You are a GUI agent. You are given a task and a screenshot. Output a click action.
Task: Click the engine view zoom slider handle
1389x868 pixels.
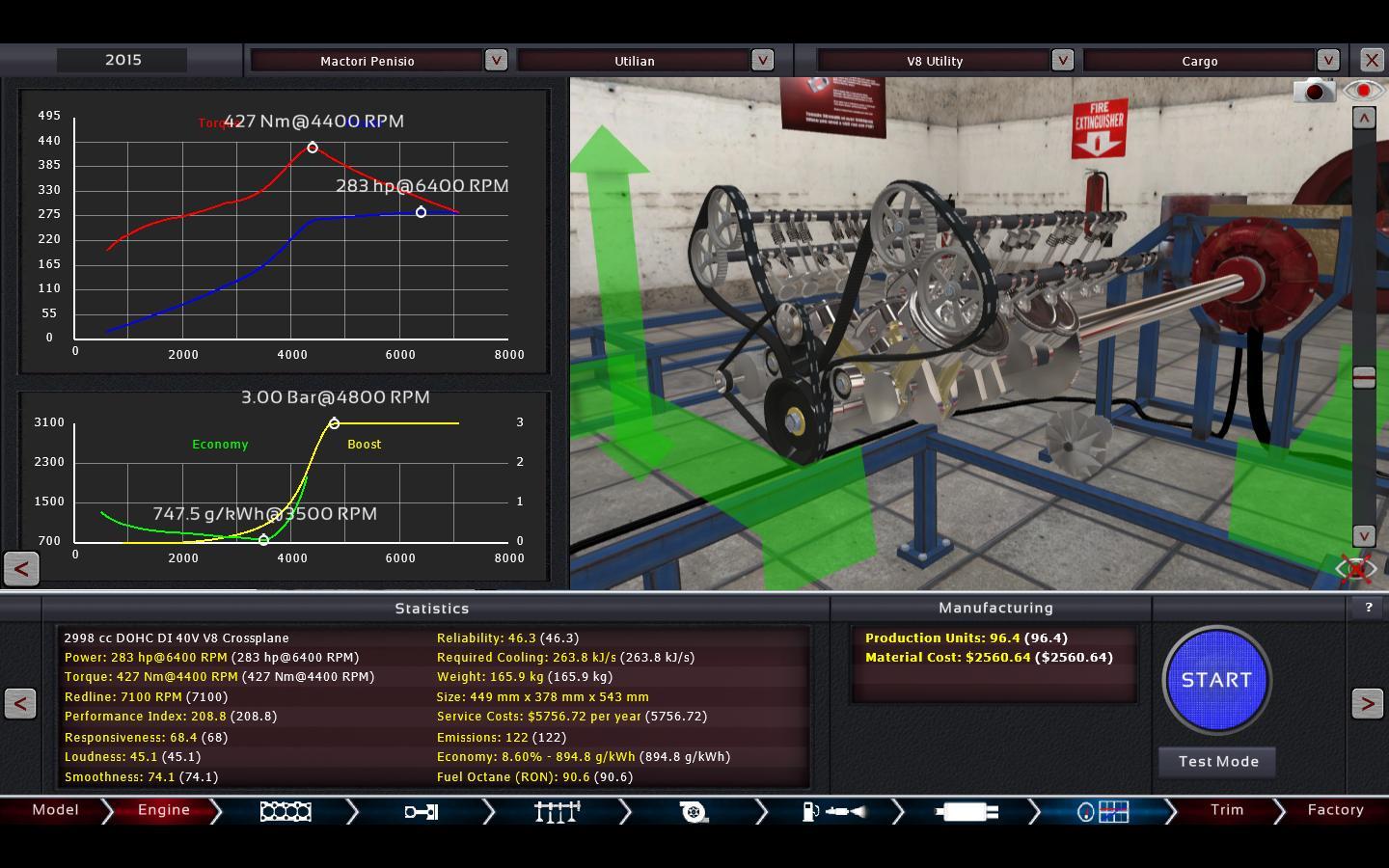(x=1364, y=378)
